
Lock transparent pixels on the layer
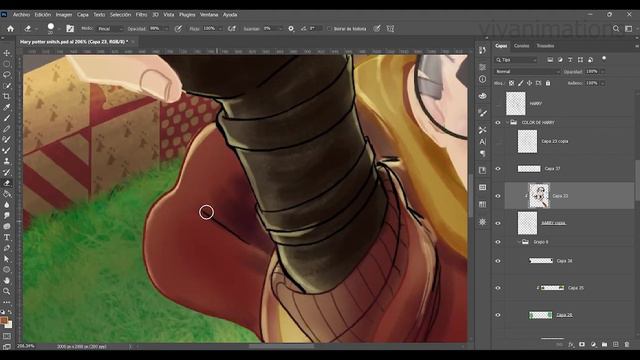(x=511, y=83)
